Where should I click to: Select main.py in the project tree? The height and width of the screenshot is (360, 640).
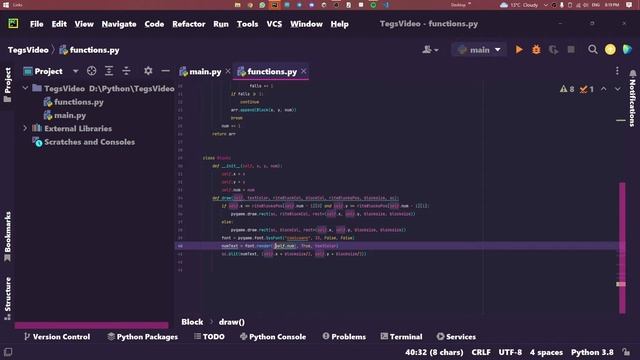tap(65, 115)
